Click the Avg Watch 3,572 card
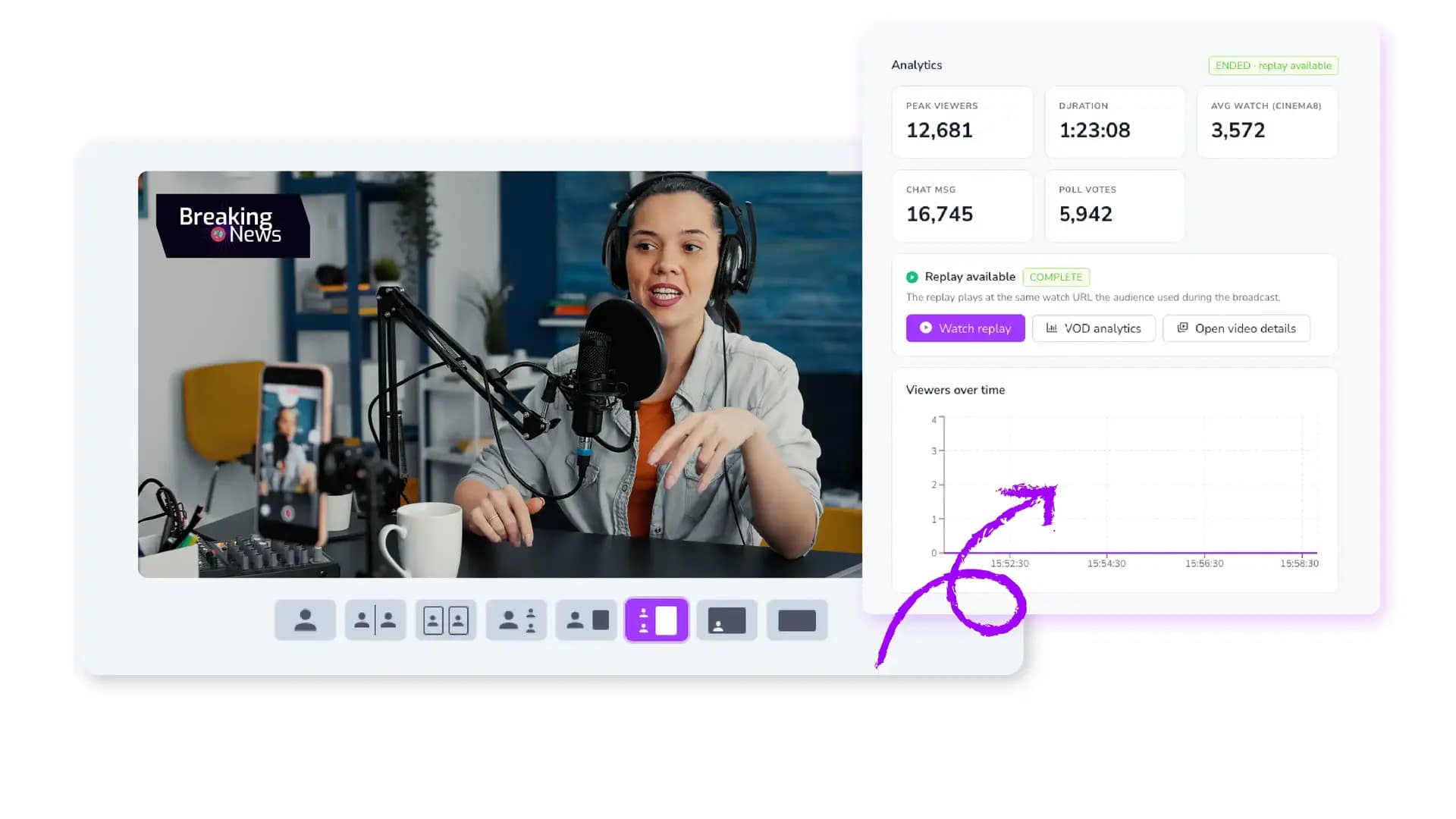The image size is (1456, 819). (1268, 122)
